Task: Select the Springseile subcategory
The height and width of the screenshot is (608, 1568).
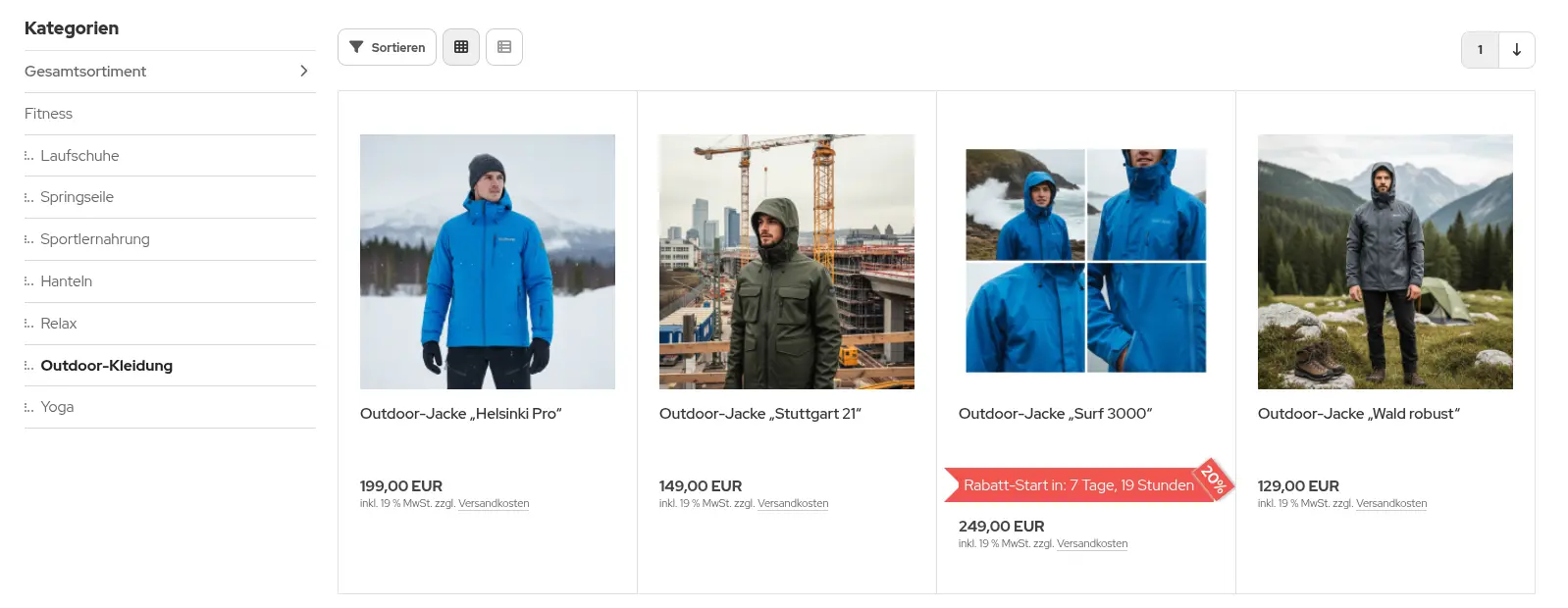Action: (77, 197)
